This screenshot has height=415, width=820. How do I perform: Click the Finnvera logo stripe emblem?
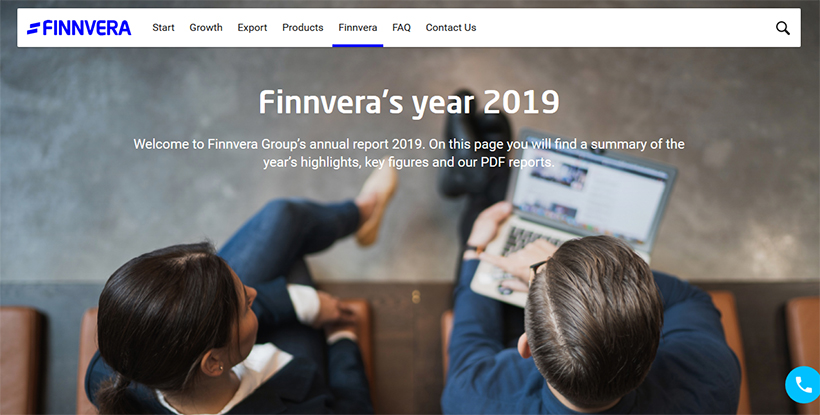(33, 28)
